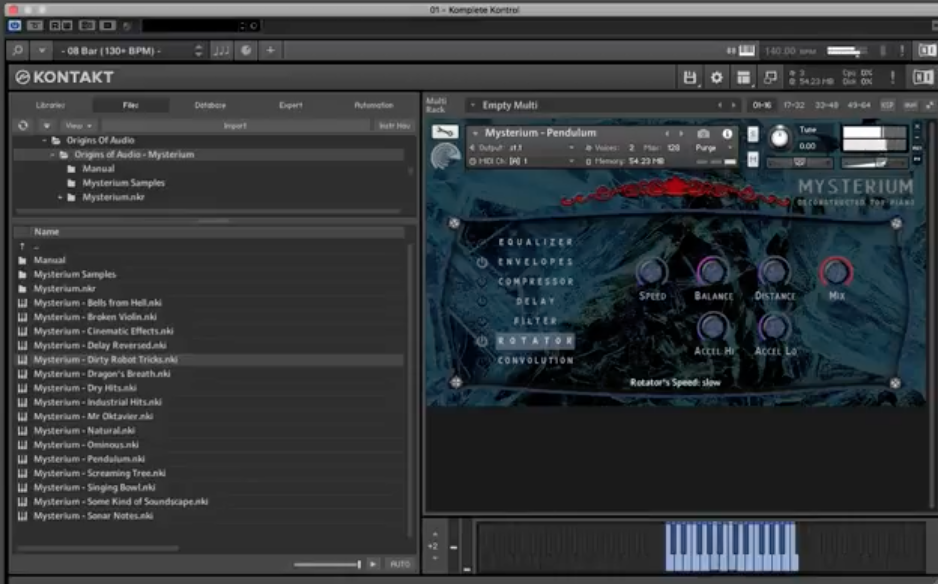Viewport: 938px width, 584px height.
Task: Click the Instr Nav button
Action: pos(395,126)
